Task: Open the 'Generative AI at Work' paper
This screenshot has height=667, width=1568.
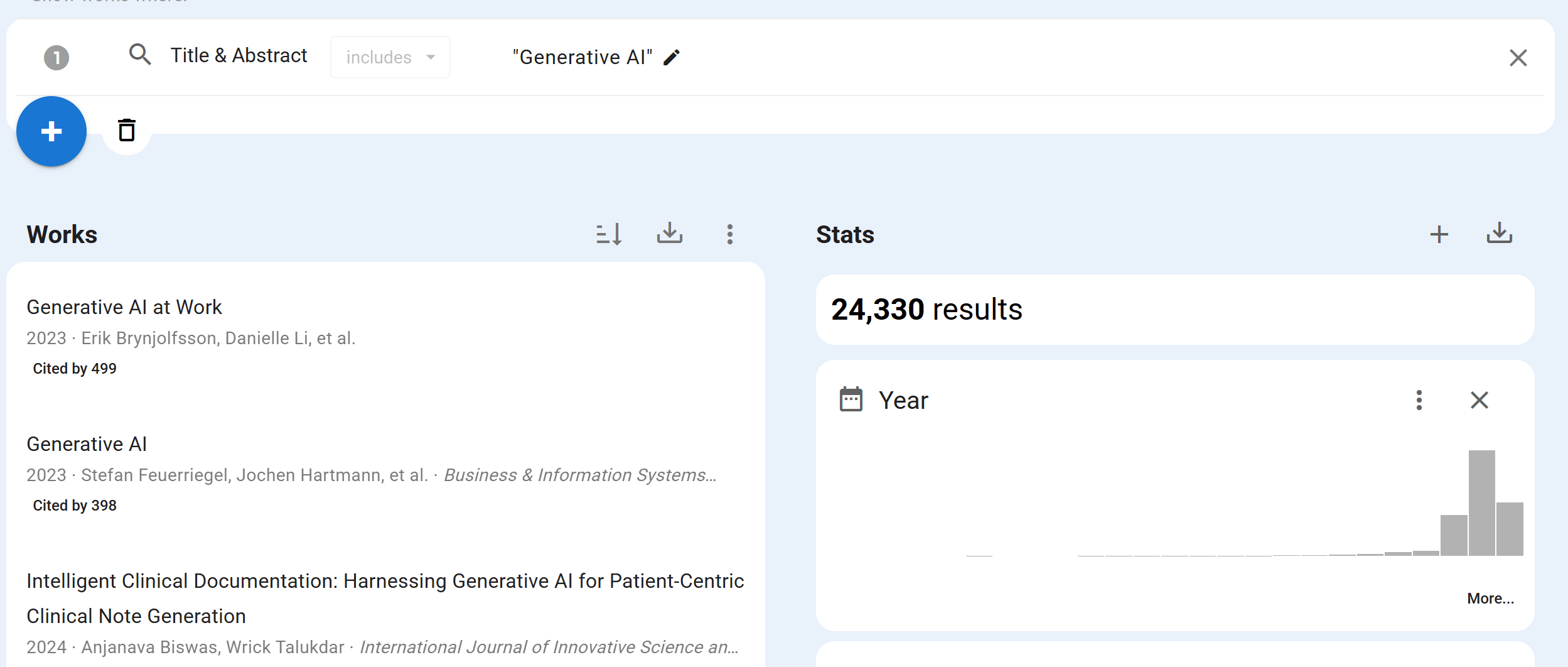Action: tap(124, 307)
